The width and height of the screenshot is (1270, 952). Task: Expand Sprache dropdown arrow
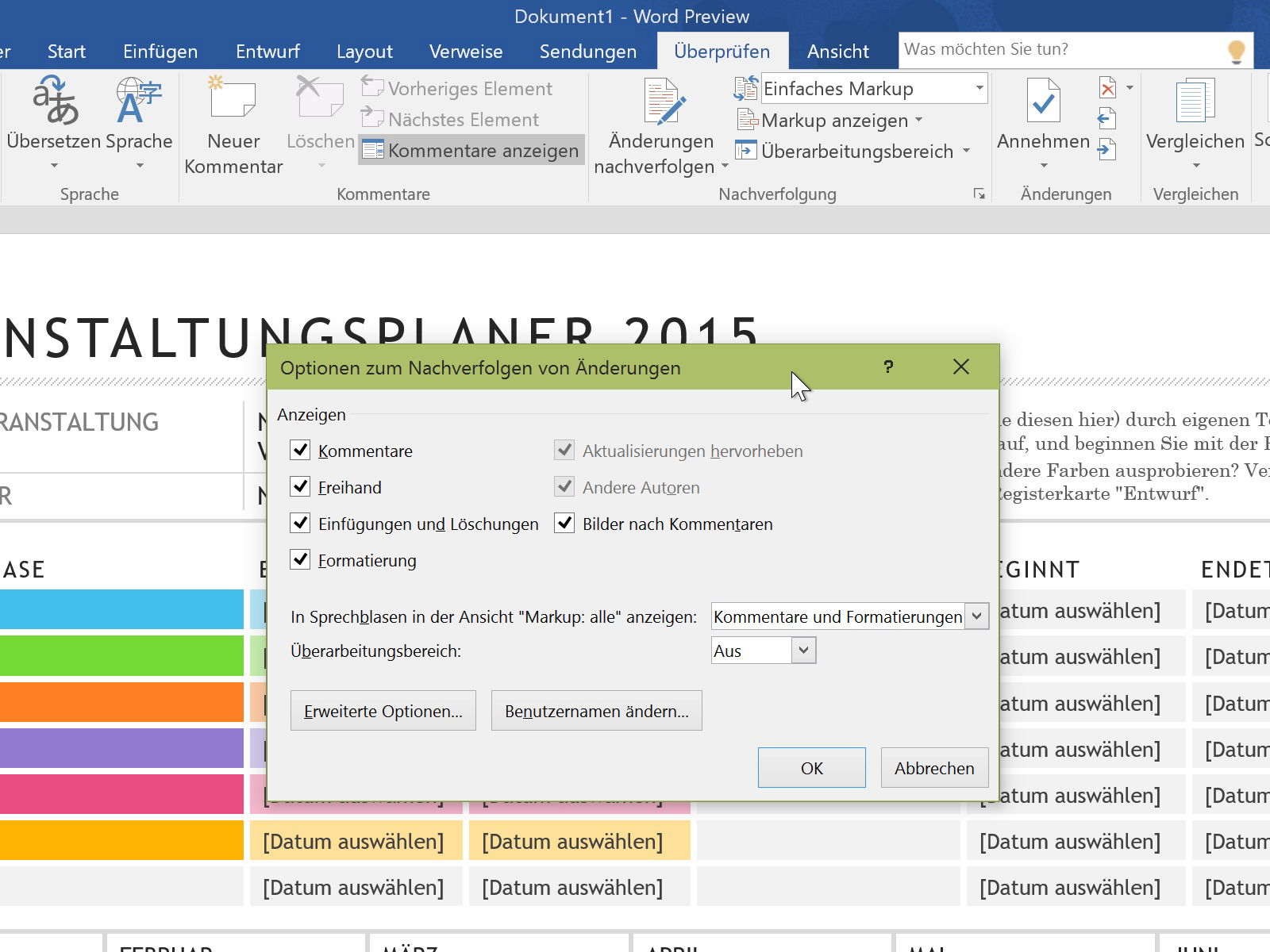coord(140,166)
